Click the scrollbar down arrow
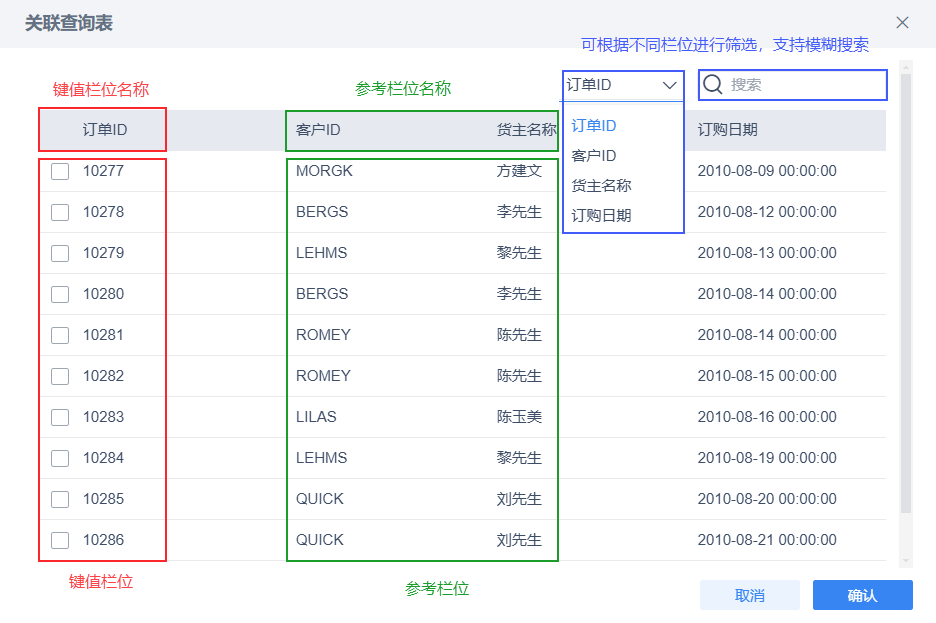 point(906,561)
